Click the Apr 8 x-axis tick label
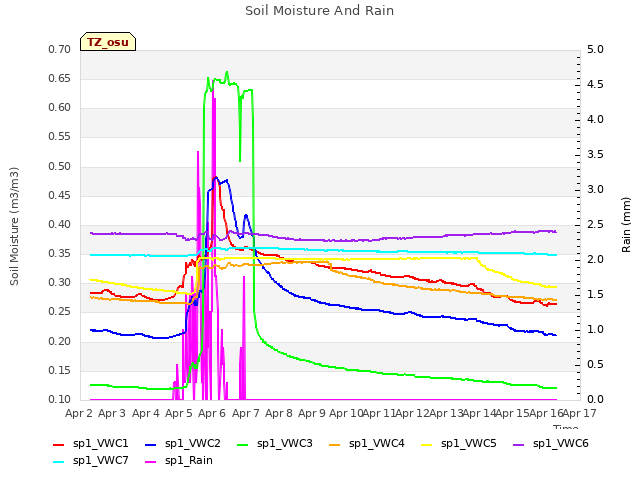Viewport: 640px width, 480px height. (x=279, y=413)
